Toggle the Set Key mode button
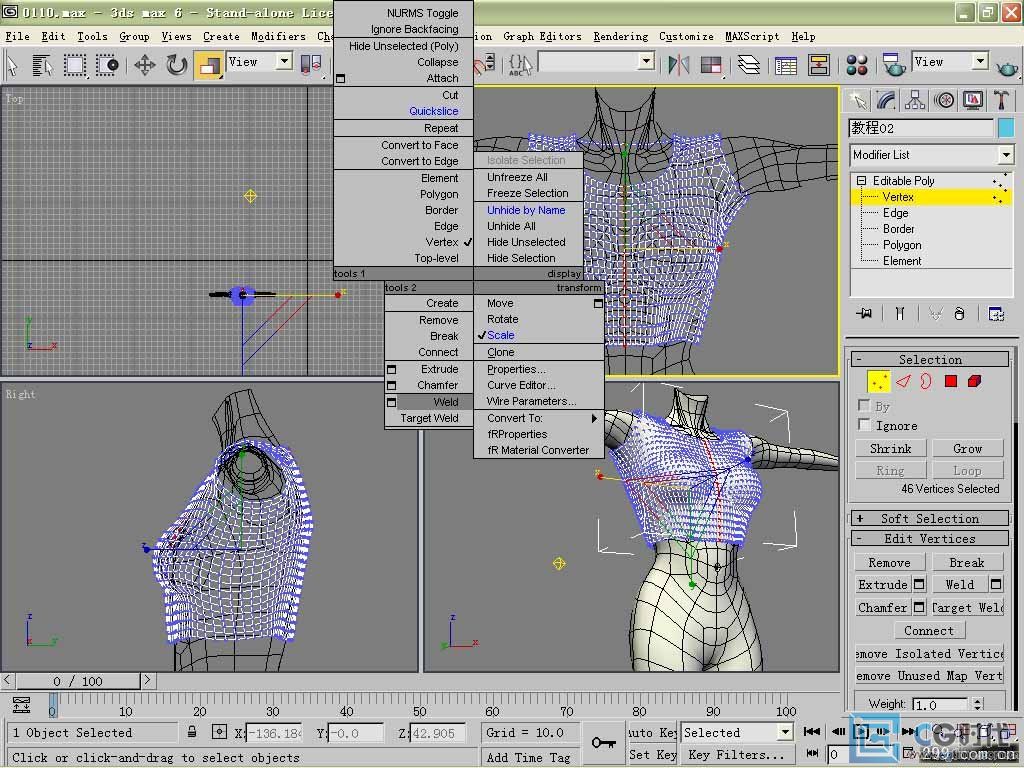 pyautogui.click(x=652, y=754)
